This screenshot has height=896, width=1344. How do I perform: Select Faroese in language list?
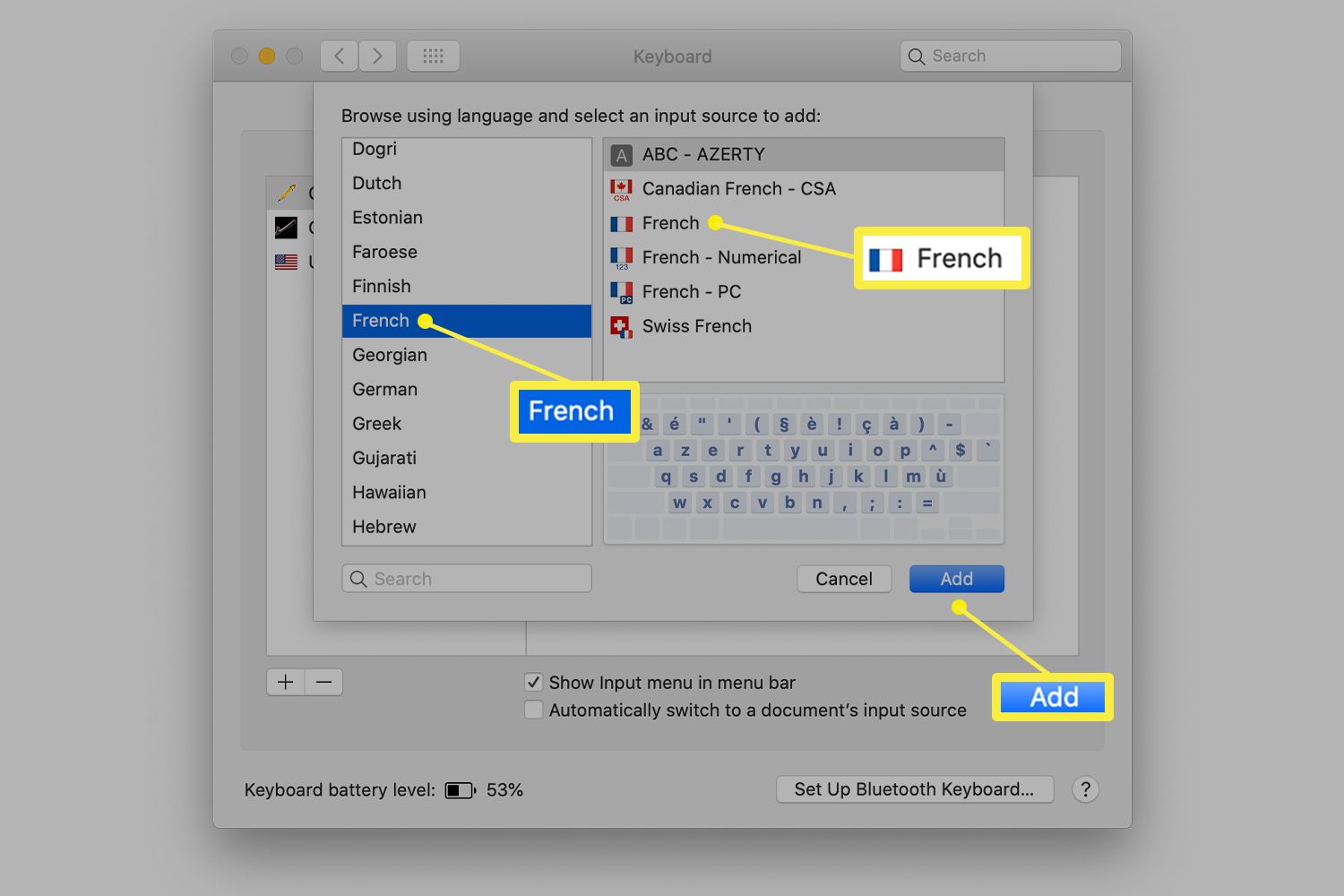click(467, 252)
